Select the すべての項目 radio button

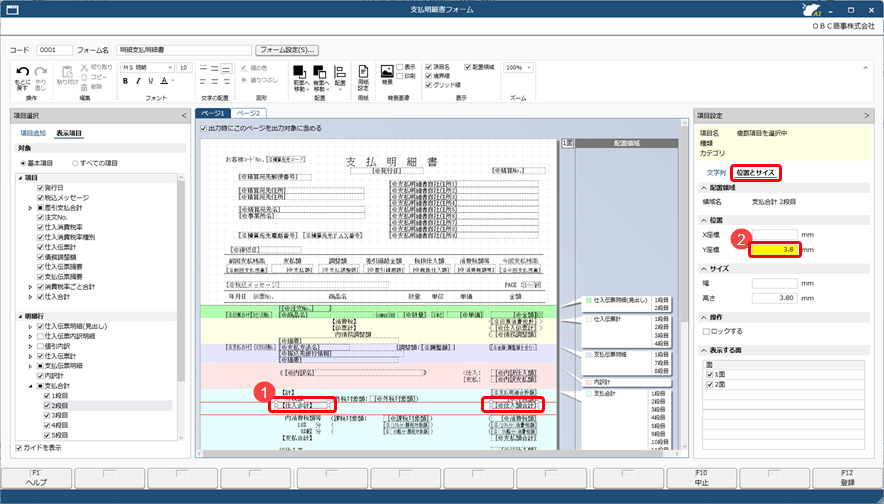(x=75, y=163)
